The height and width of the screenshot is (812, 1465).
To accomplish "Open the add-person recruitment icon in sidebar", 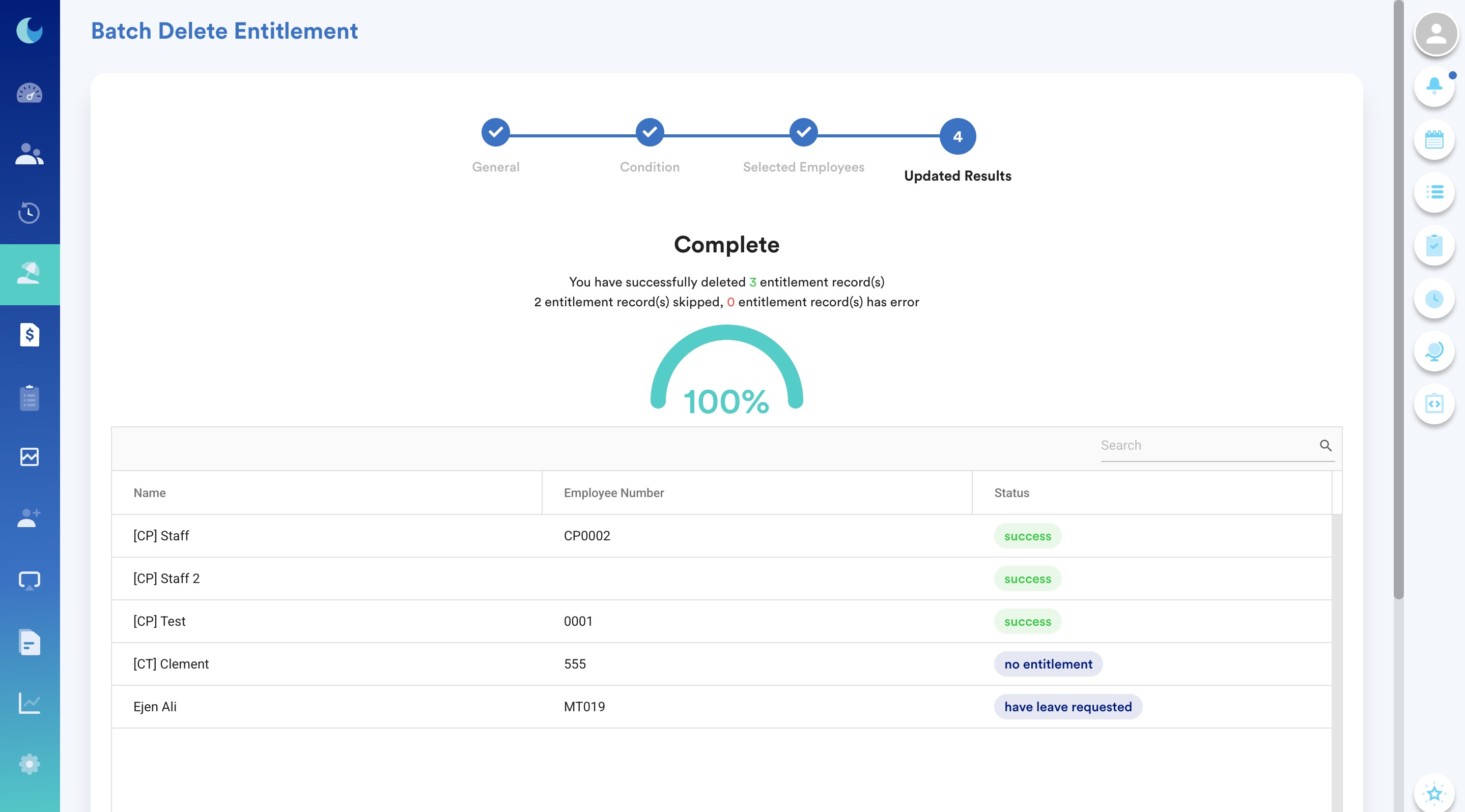I will pos(29,518).
